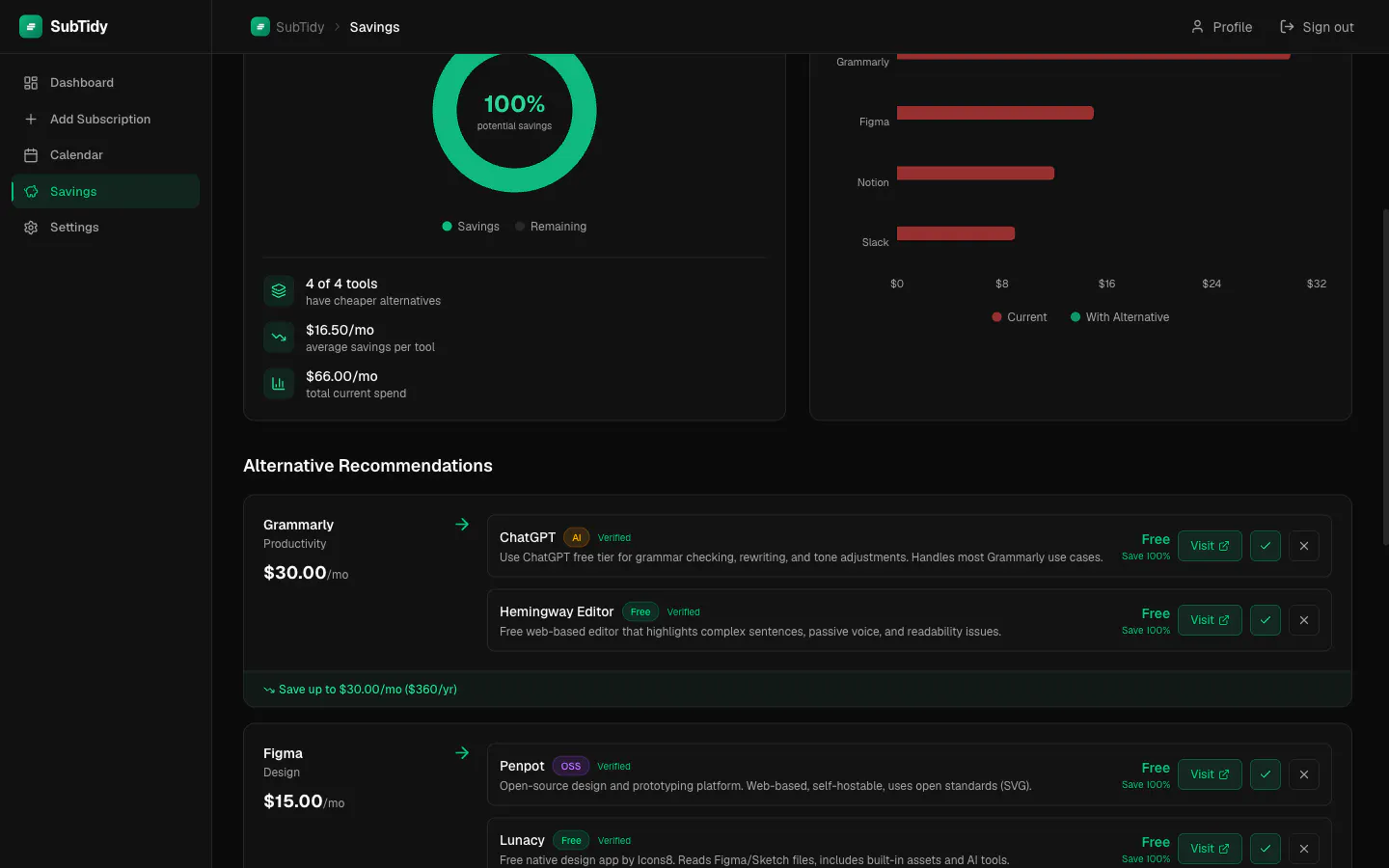Click the Penpot alternative name
Viewport: 1389px width, 868px height.
coord(522,766)
